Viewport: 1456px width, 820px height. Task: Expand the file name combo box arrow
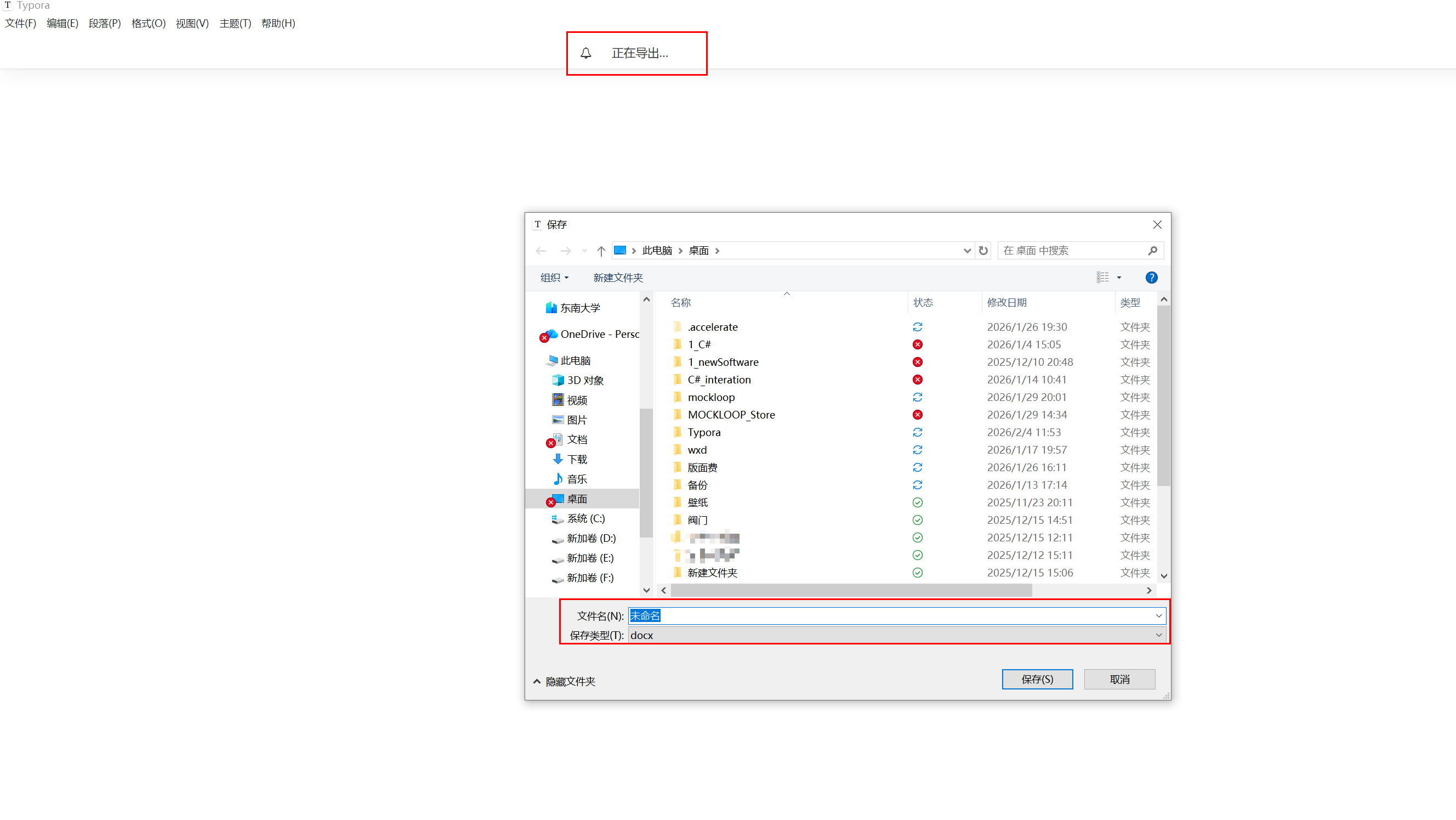[1158, 616]
